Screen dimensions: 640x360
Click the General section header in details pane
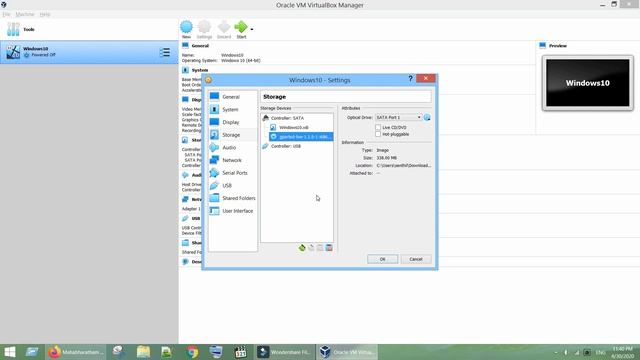tap(200, 46)
